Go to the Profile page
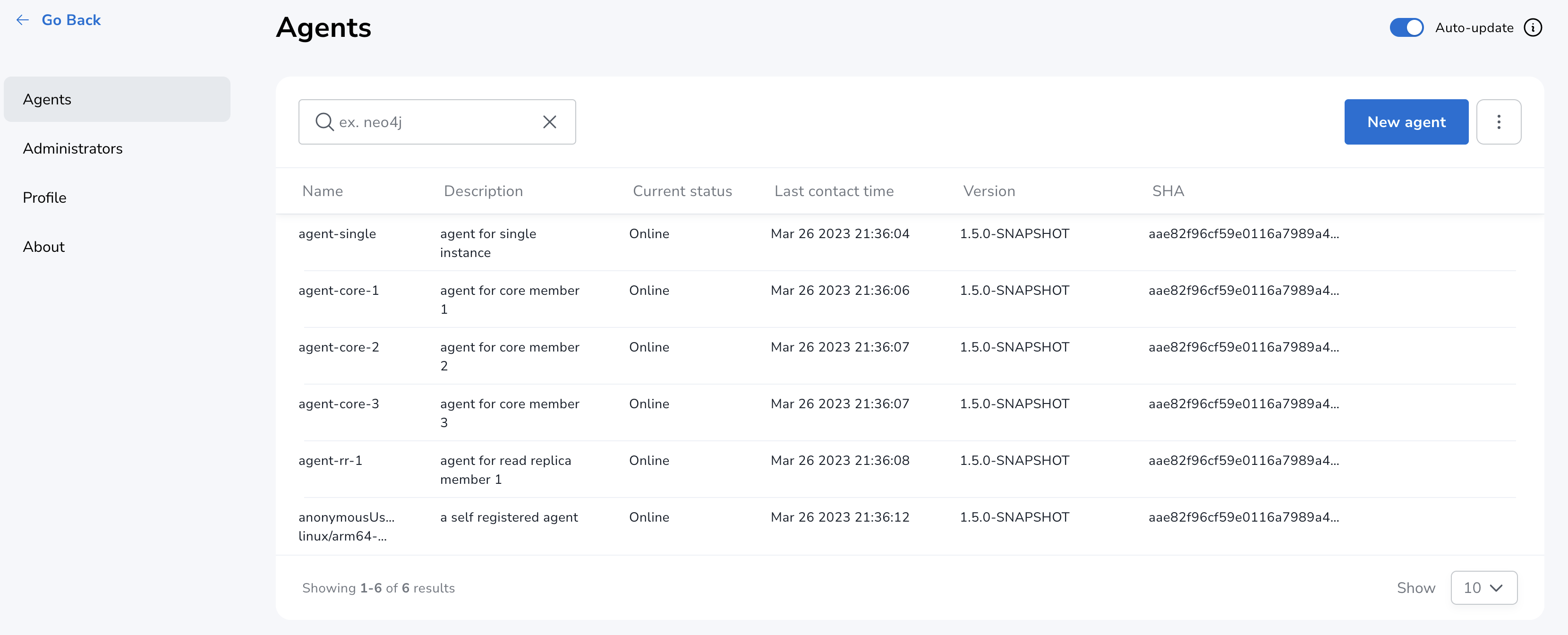1568x635 pixels. point(44,198)
